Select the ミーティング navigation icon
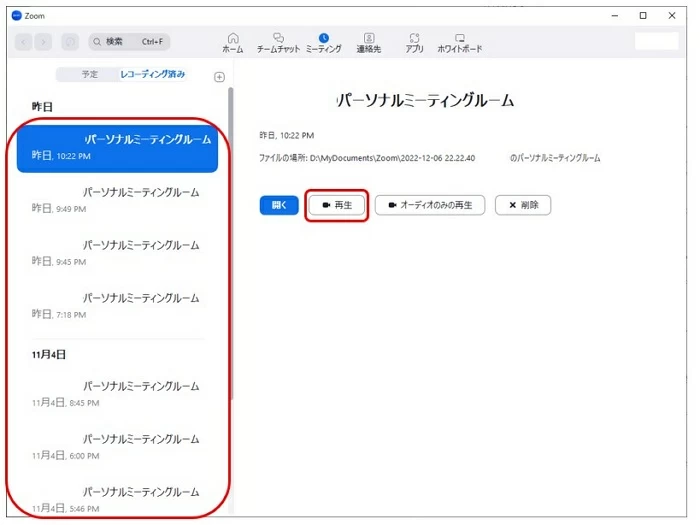Viewport: 700px width, 525px height. click(x=324, y=43)
